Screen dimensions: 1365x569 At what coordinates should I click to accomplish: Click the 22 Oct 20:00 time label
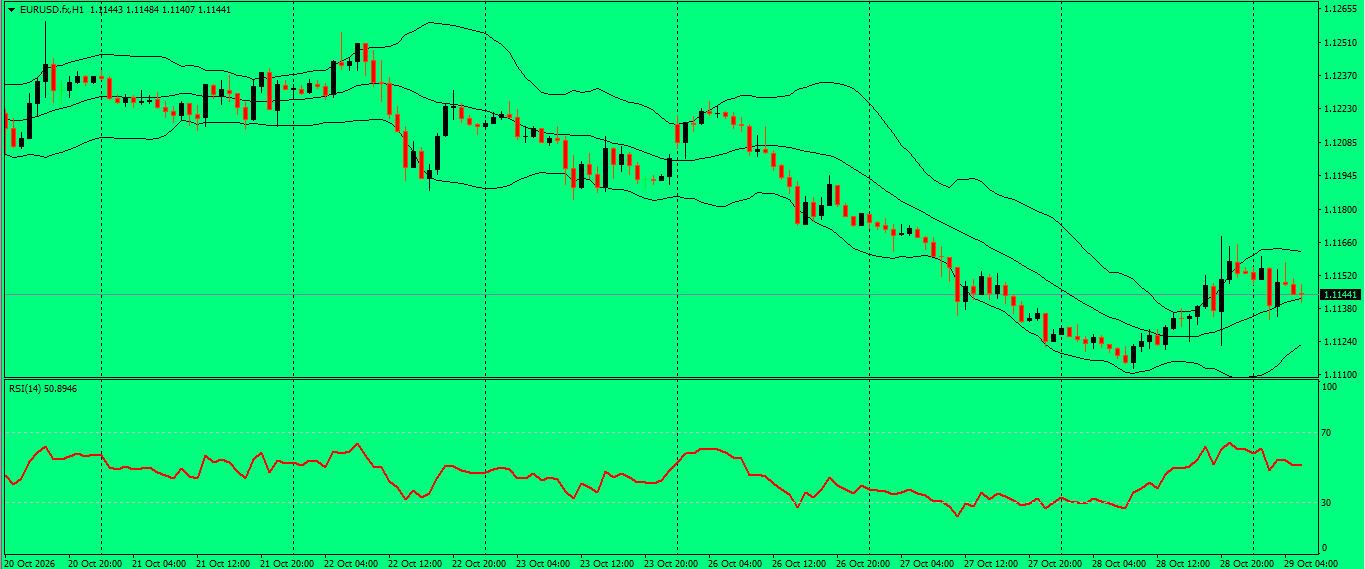pyautogui.click(x=478, y=564)
